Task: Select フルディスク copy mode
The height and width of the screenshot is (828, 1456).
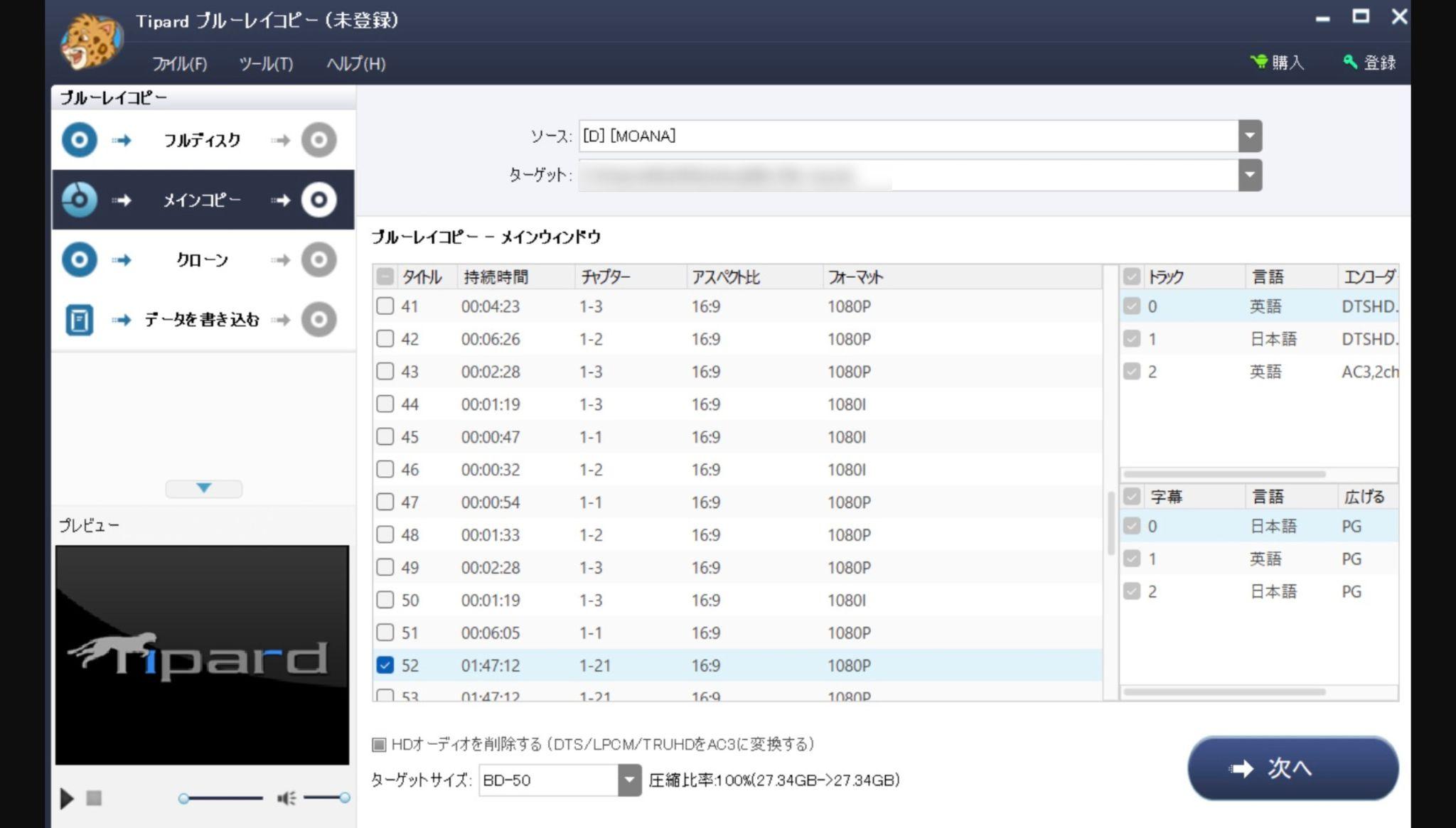Action: [x=203, y=139]
